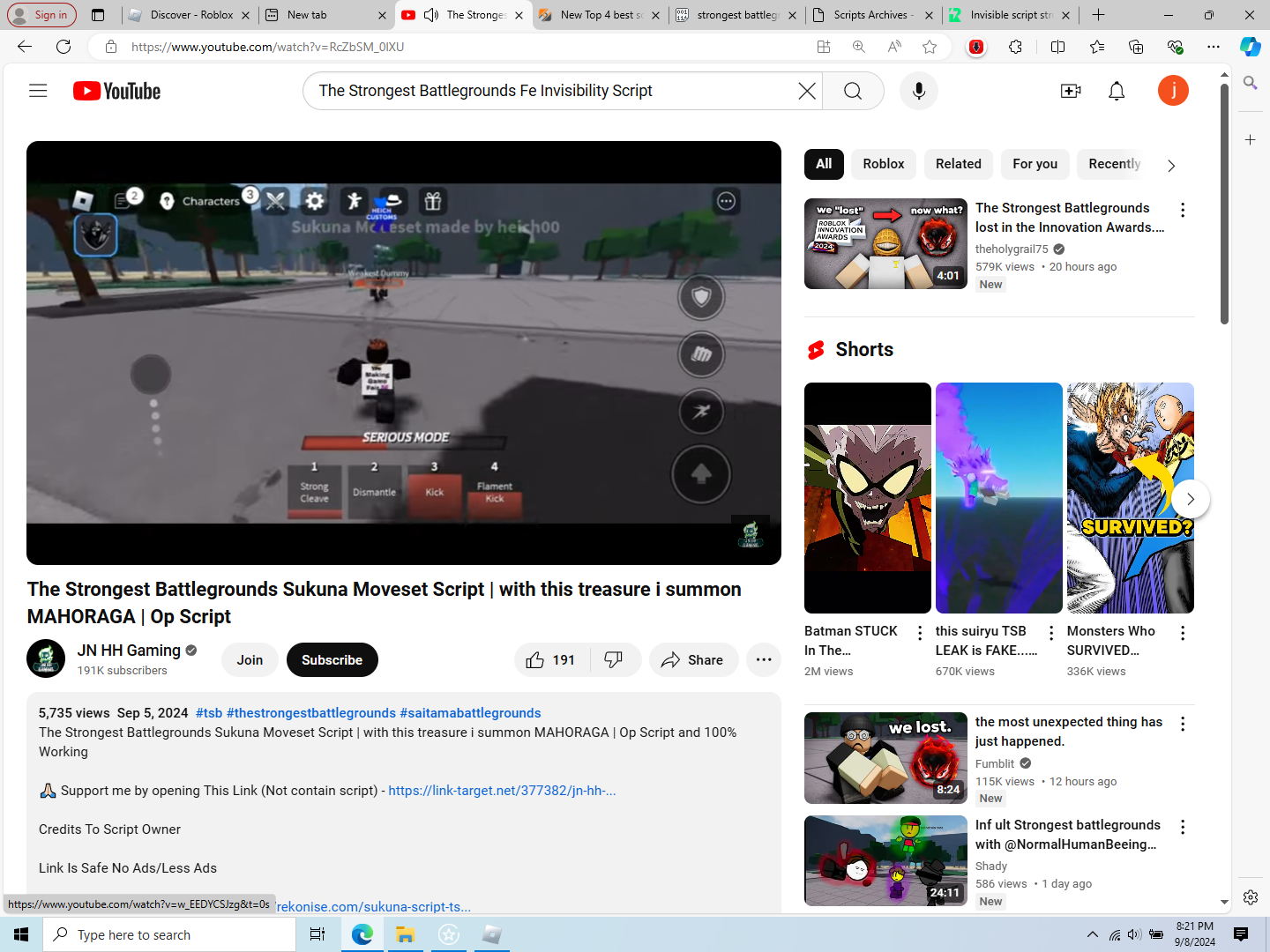Open Settings and more ellipsis menu
Image resolution: width=1270 pixels, height=952 pixels.
(1214, 47)
